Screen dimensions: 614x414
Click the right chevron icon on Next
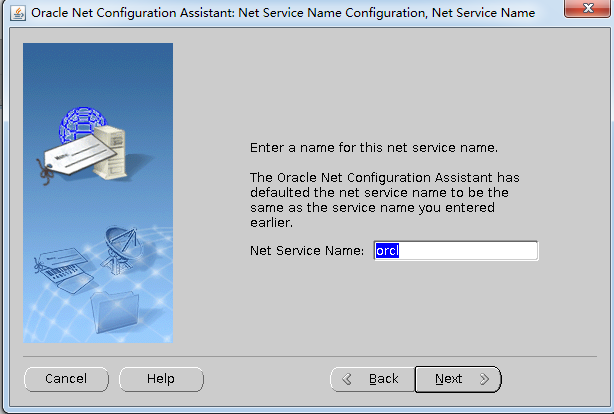(x=484, y=379)
